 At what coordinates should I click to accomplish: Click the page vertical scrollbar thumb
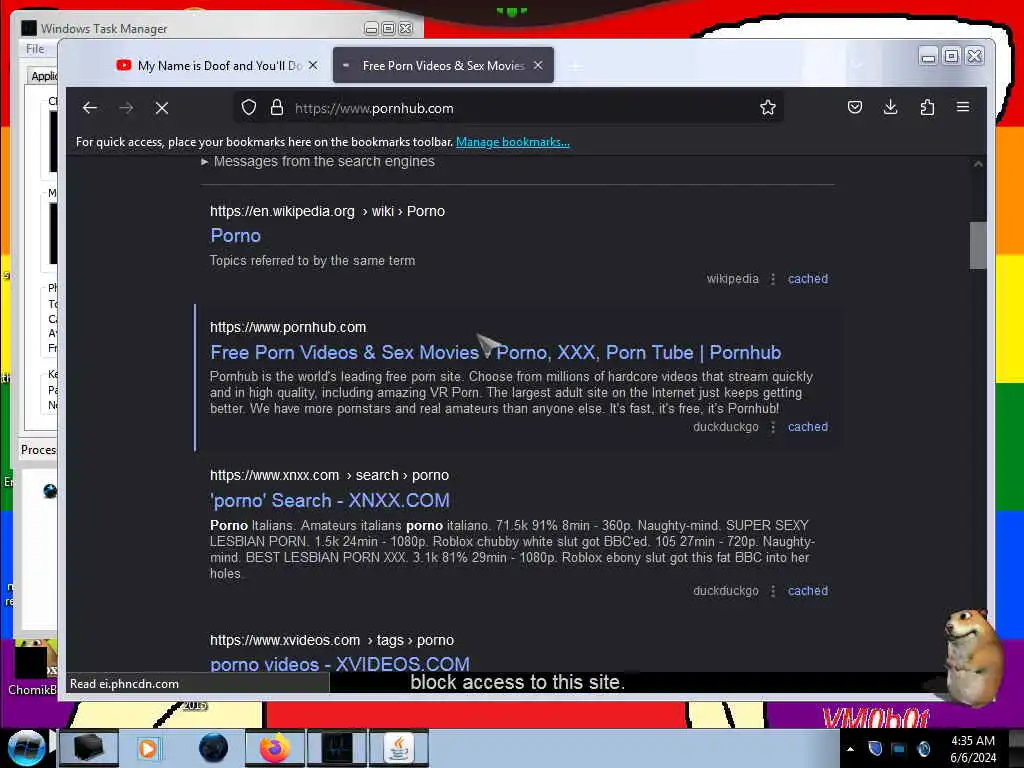click(978, 246)
